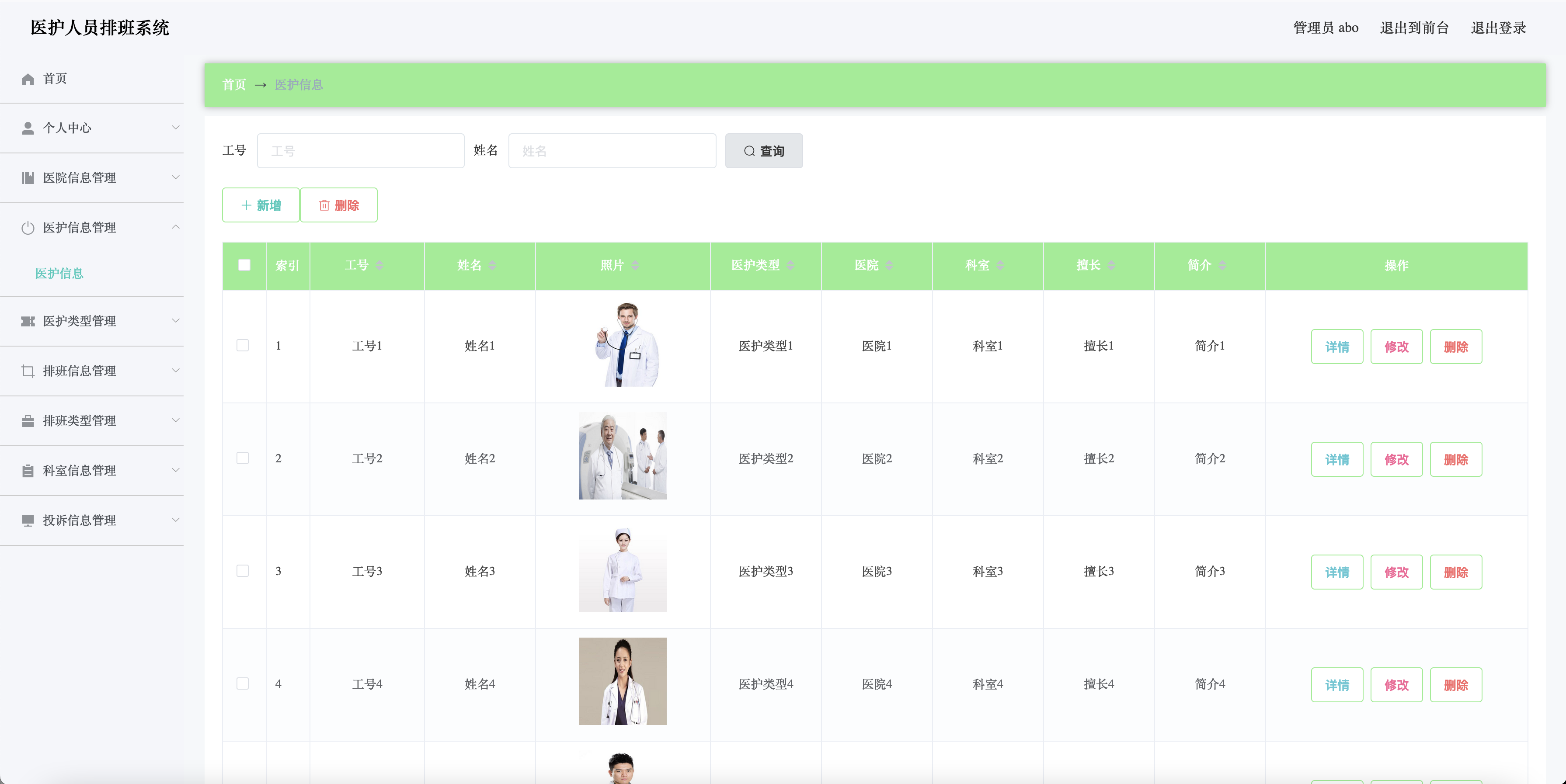The image size is (1566, 784).
Task: Click the home icon beside 首页
Action: [x=28, y=79]
